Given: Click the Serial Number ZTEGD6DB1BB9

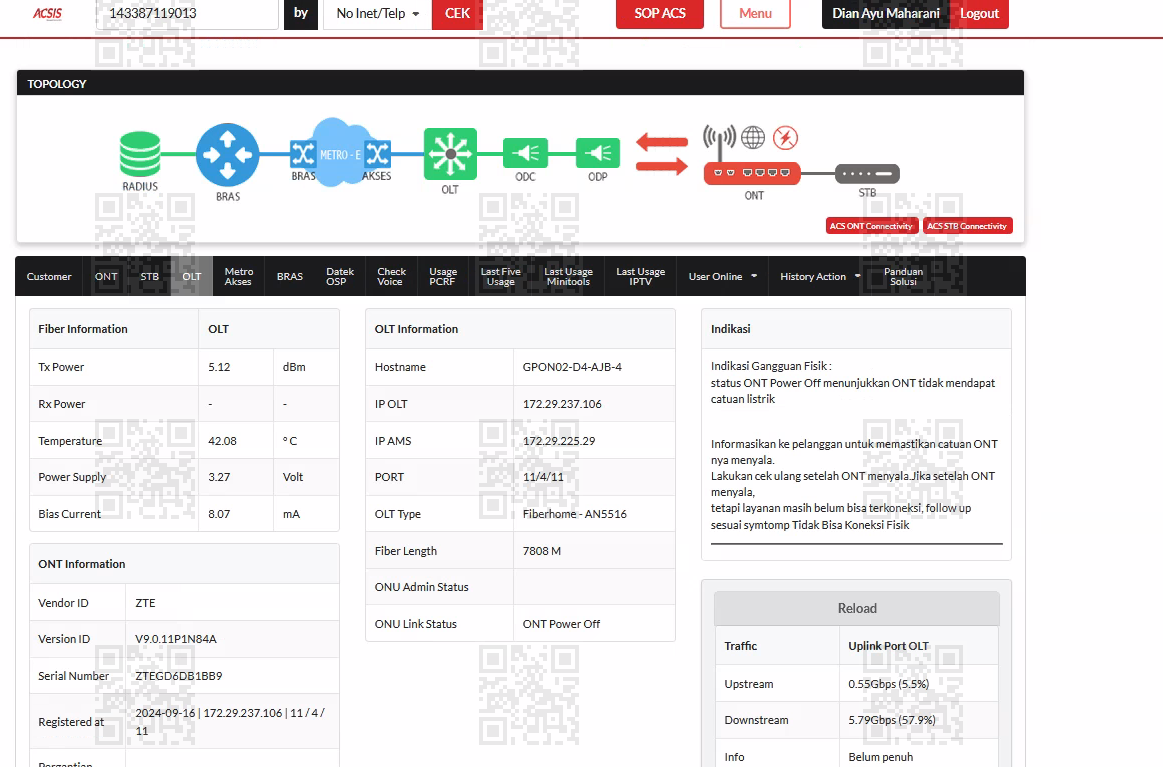Looking at the screenshot, I should 179,676.
